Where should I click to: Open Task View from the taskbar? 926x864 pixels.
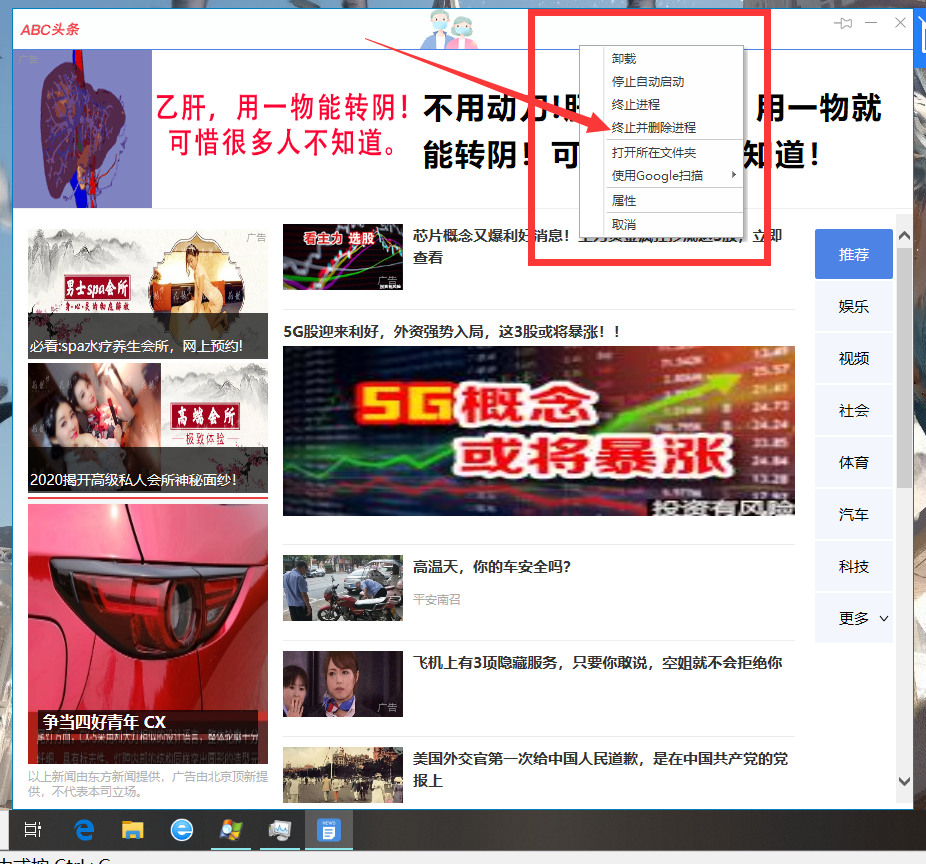point(33,830)
